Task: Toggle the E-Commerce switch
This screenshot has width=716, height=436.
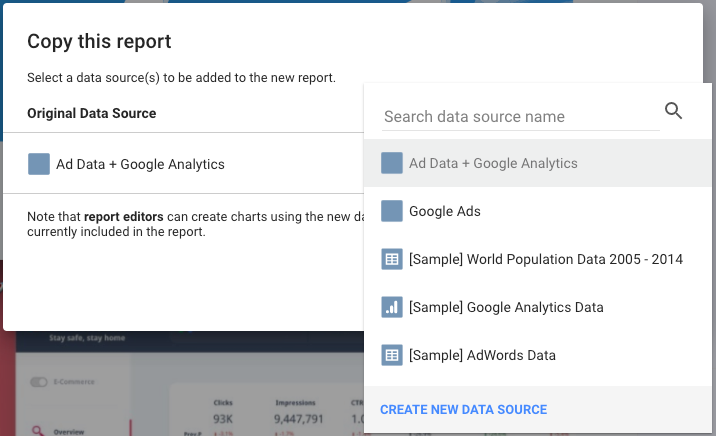Action: [x=40, y=381]
